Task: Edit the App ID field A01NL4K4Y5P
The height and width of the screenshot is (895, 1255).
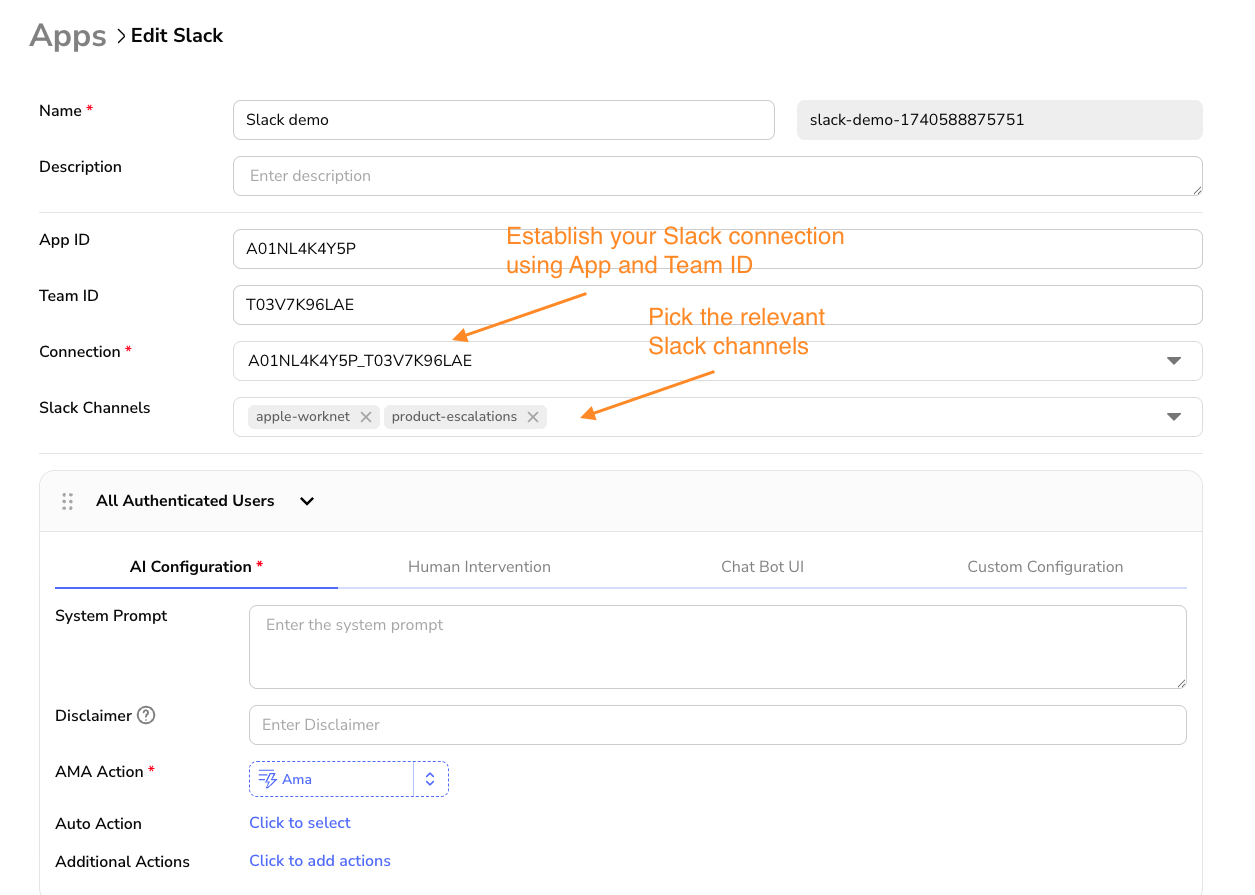Action: pos(718,249)
